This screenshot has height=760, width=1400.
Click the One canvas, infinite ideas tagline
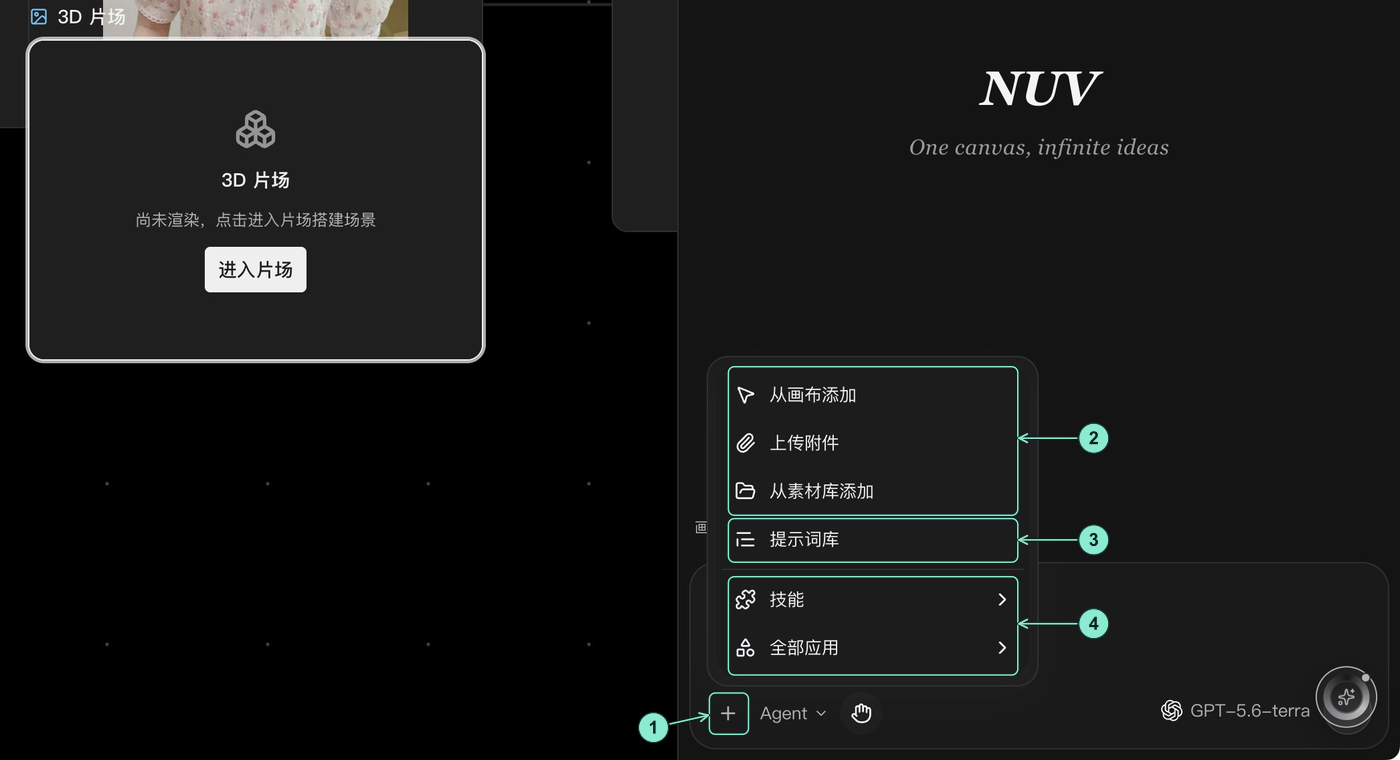1039,148
